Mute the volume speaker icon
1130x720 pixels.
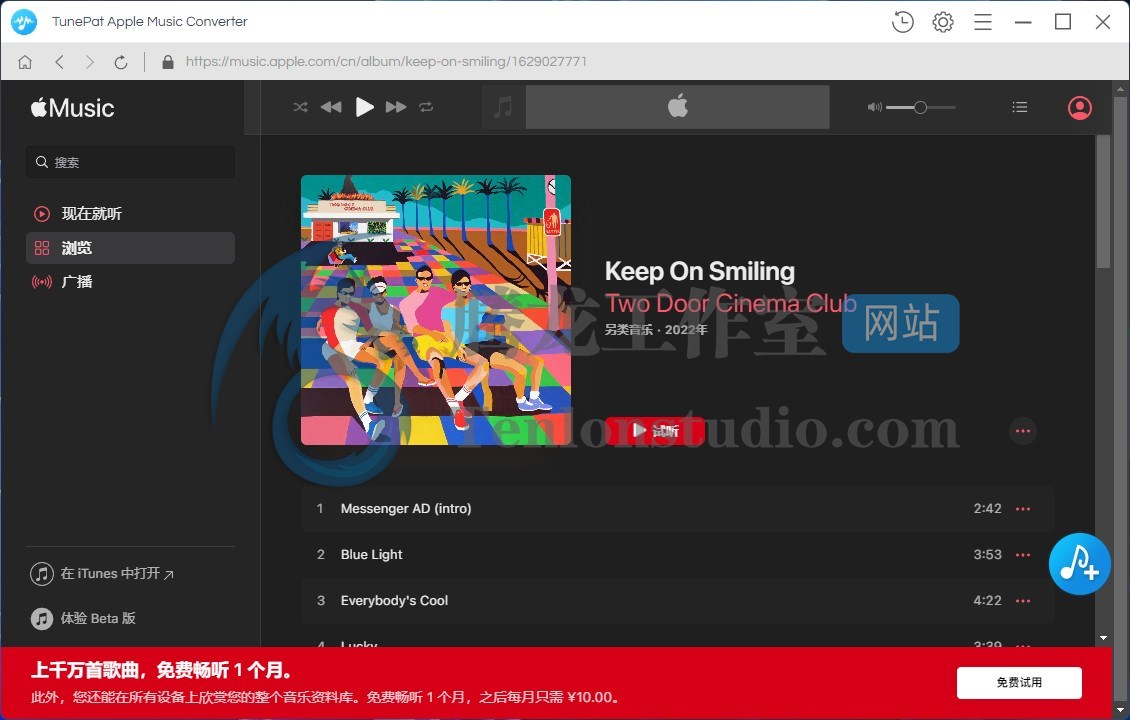[874, 107]
